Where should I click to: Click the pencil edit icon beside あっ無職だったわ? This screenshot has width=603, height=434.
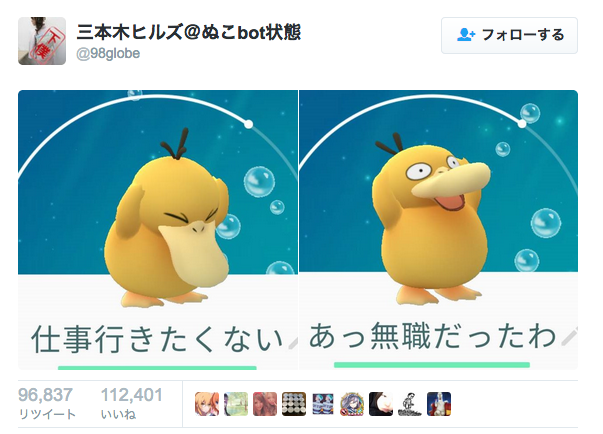click(570, 337)
